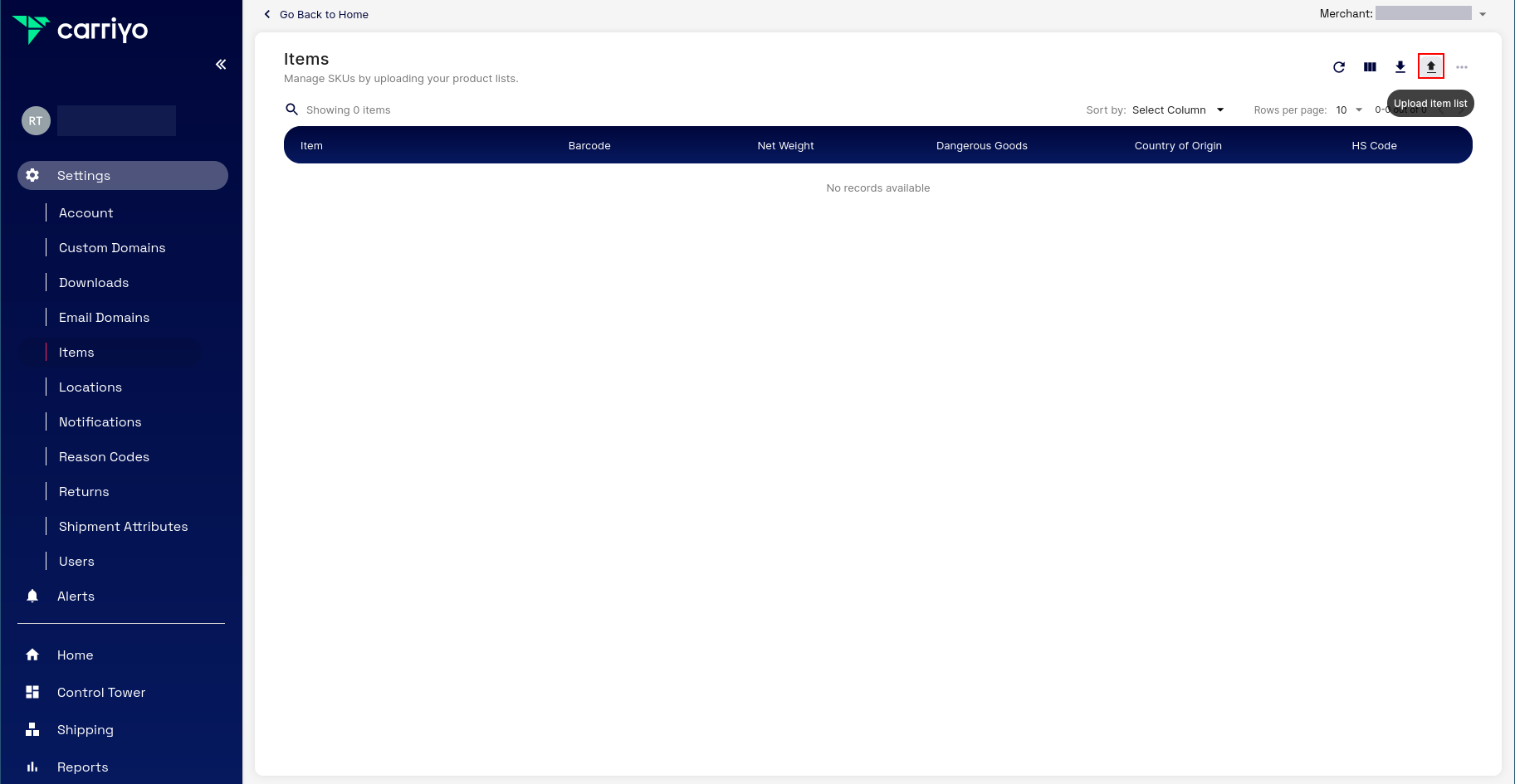This screenshot has width=1515, height=784.
Task: Click the Control Tower dashboard icon
Action: [x=32, y=692]
